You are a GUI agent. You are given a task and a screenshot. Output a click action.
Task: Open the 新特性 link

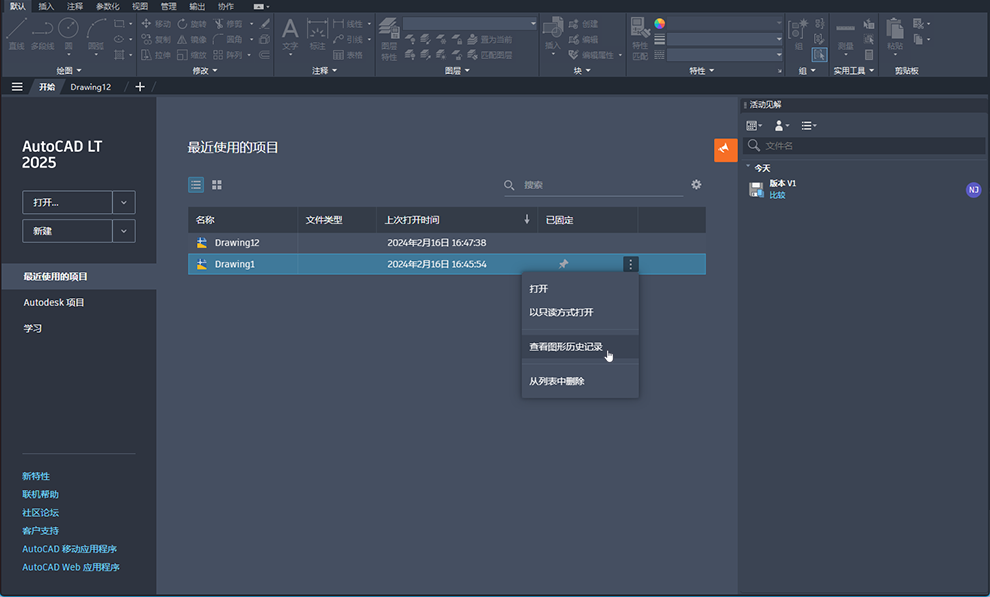click(x=36, y=476)
